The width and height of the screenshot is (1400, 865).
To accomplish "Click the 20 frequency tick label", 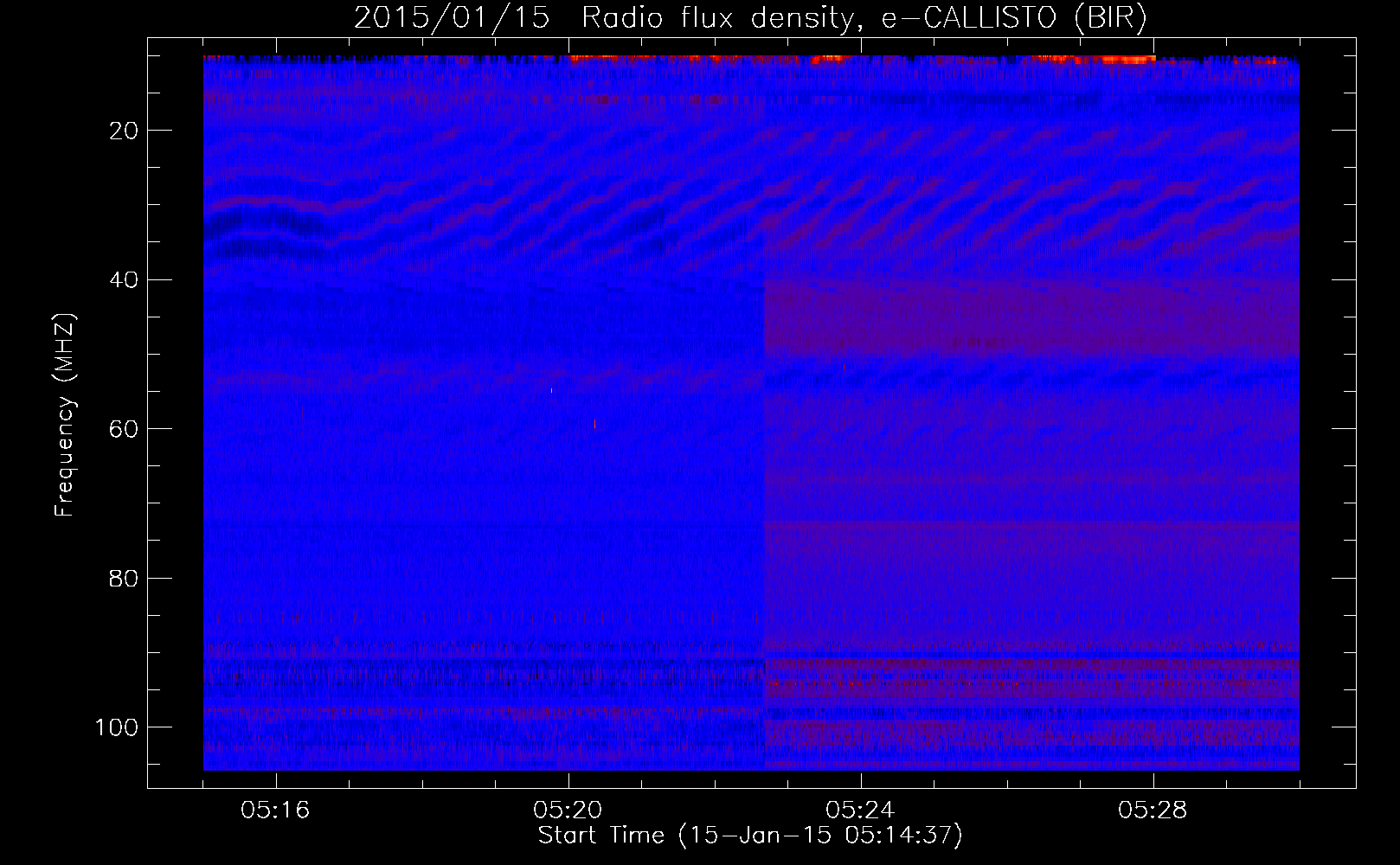I will coord(125,131).
